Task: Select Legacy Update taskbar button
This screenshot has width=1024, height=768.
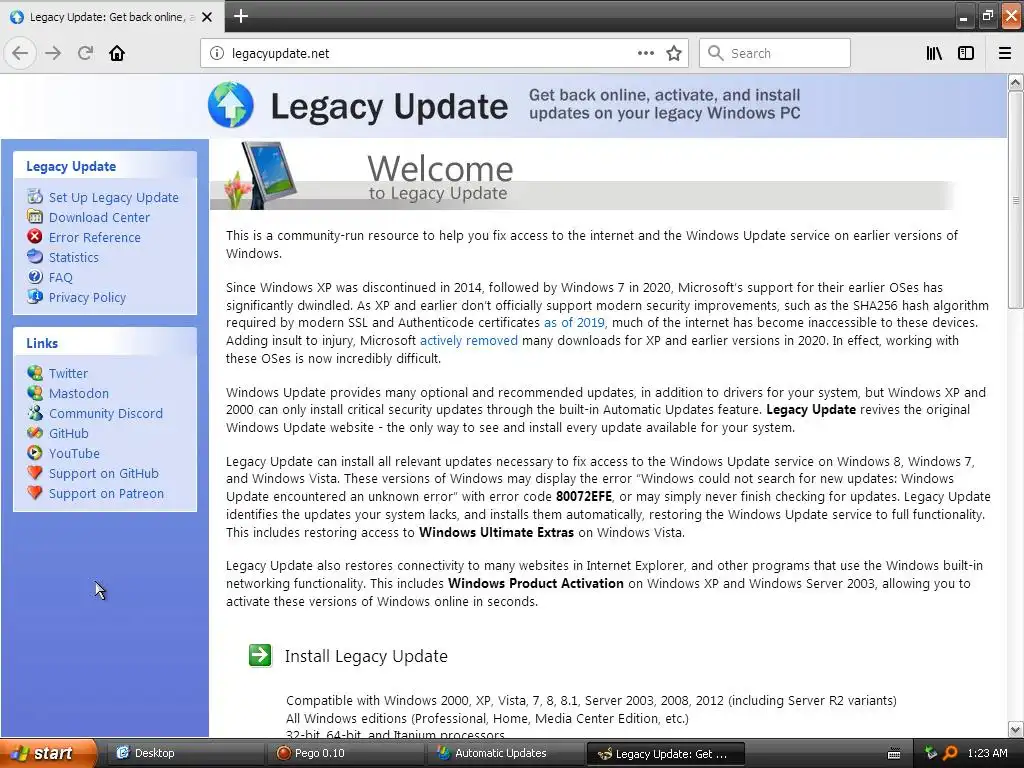Action: coord(665,754)
